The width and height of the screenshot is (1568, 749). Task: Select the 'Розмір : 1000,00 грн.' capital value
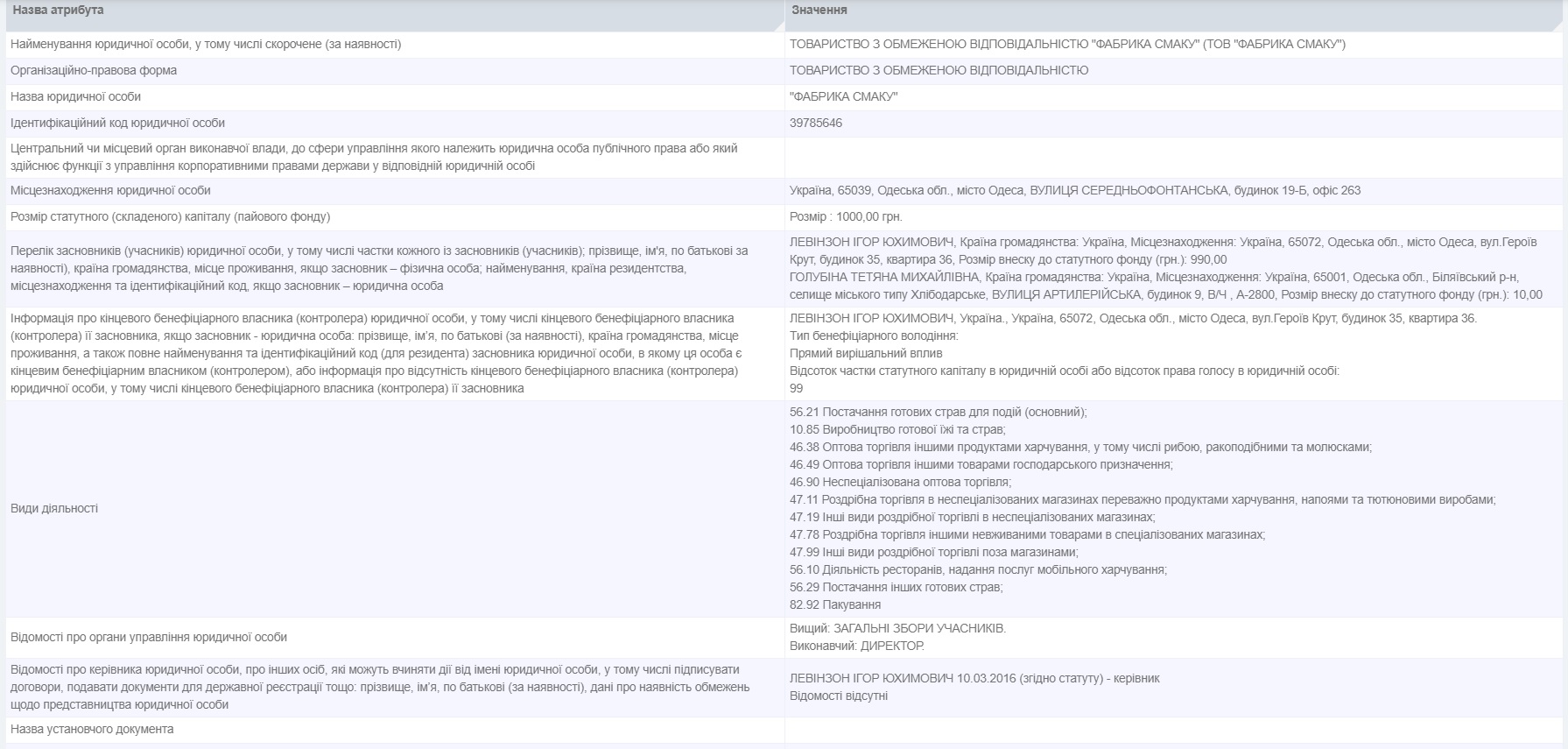coord(846,217)
